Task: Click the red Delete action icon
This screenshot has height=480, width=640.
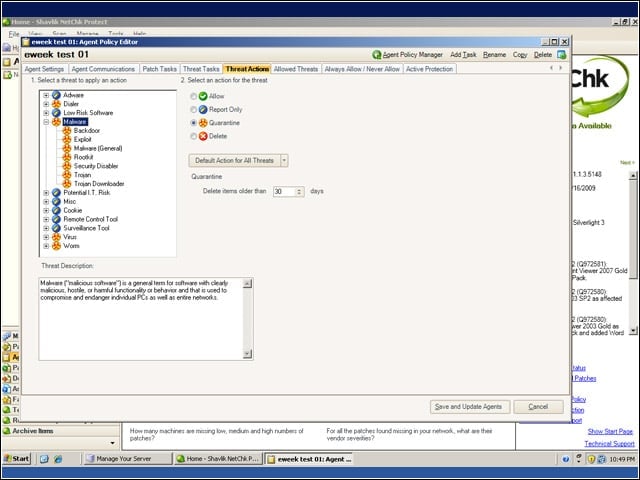Action: (x=203, y=136)
